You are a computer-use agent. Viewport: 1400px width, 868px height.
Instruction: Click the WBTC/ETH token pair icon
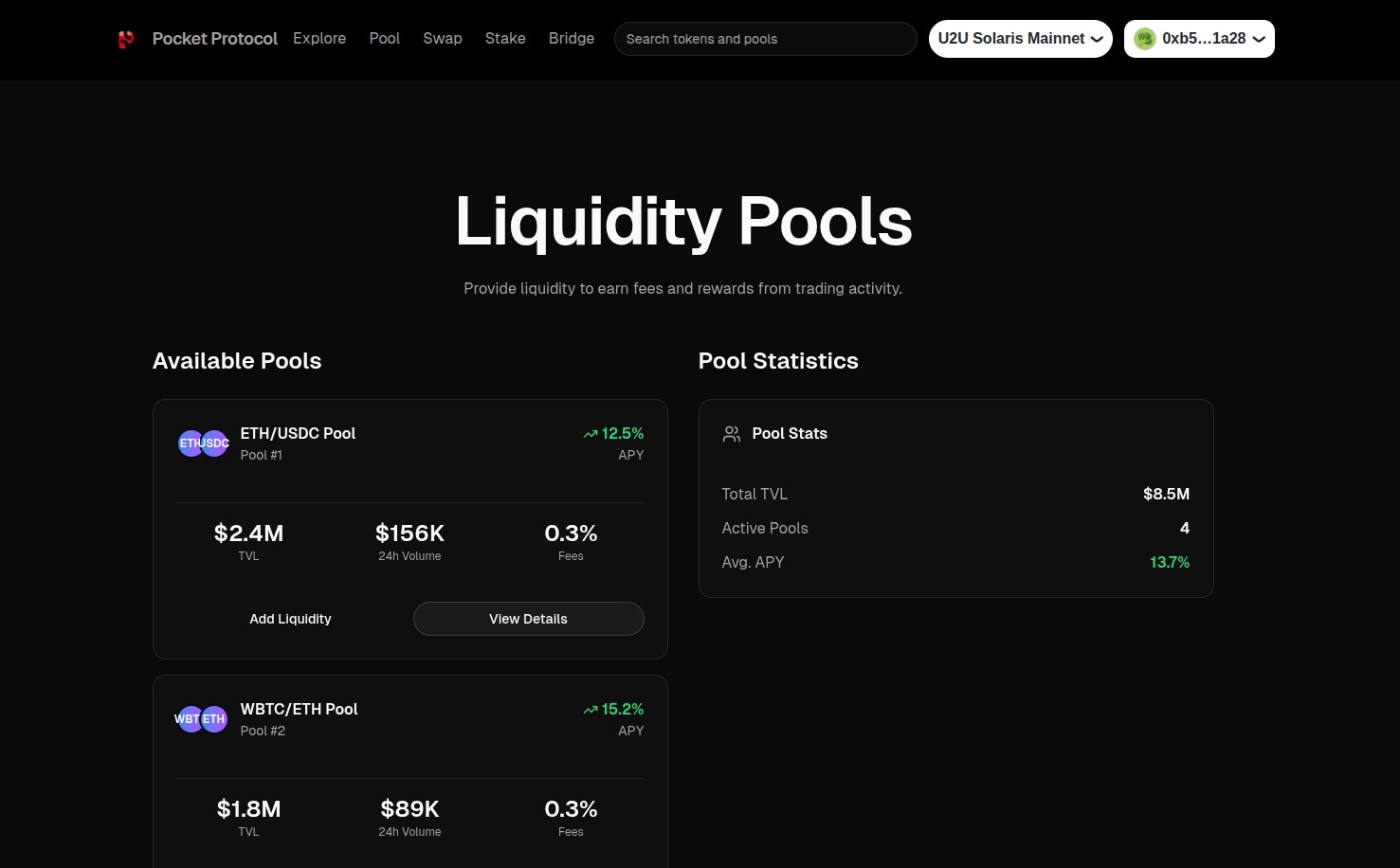click(201, 719)
